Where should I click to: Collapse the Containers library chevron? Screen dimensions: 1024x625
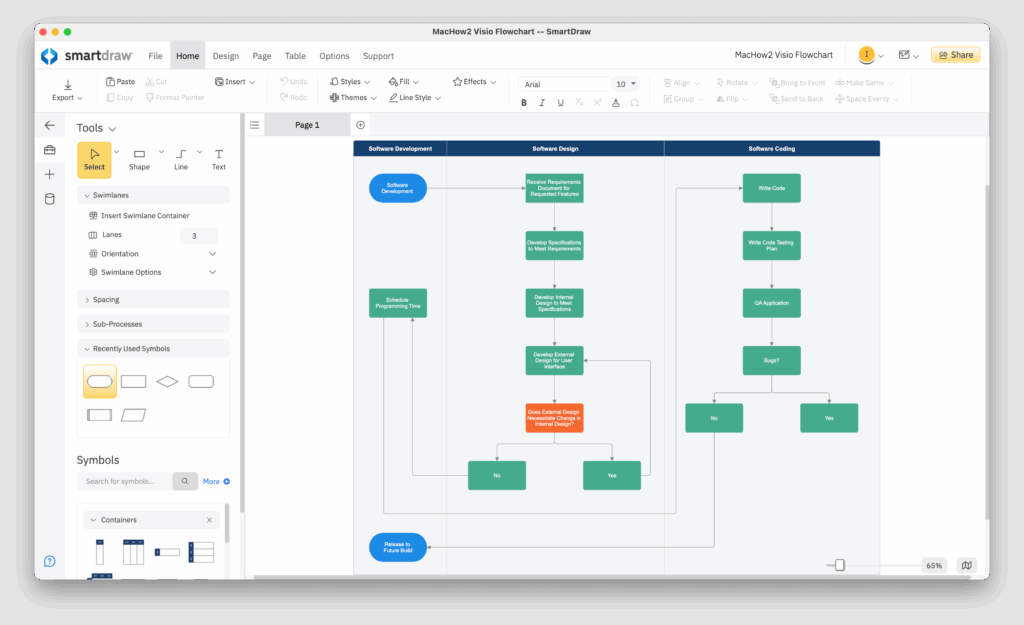(93, 520)
